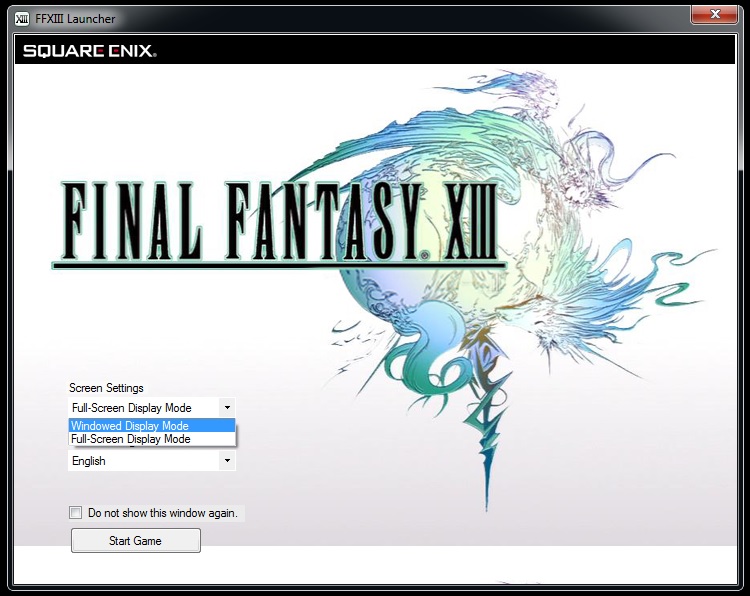
Task: Open the English language dropdown arrow
Action: 227,461
